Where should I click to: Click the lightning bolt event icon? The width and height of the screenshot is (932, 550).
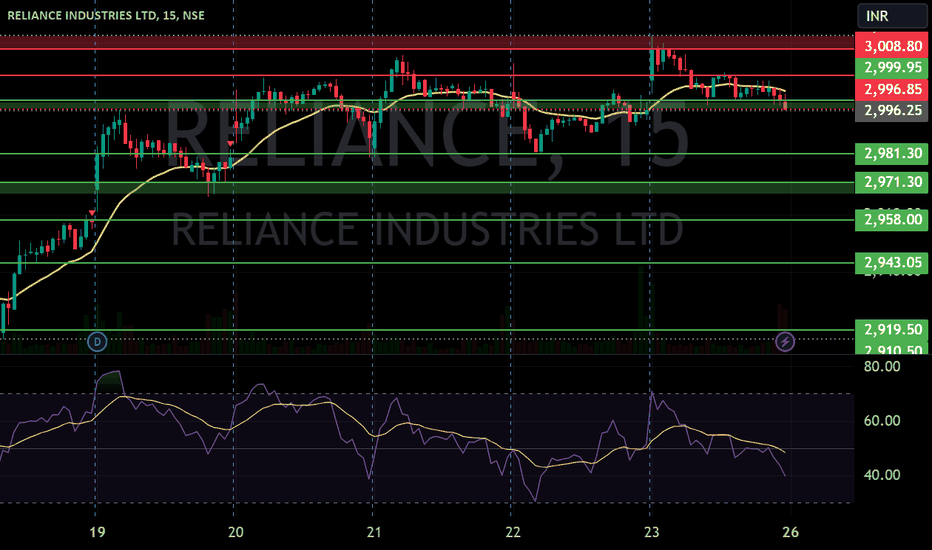point(785,342)
